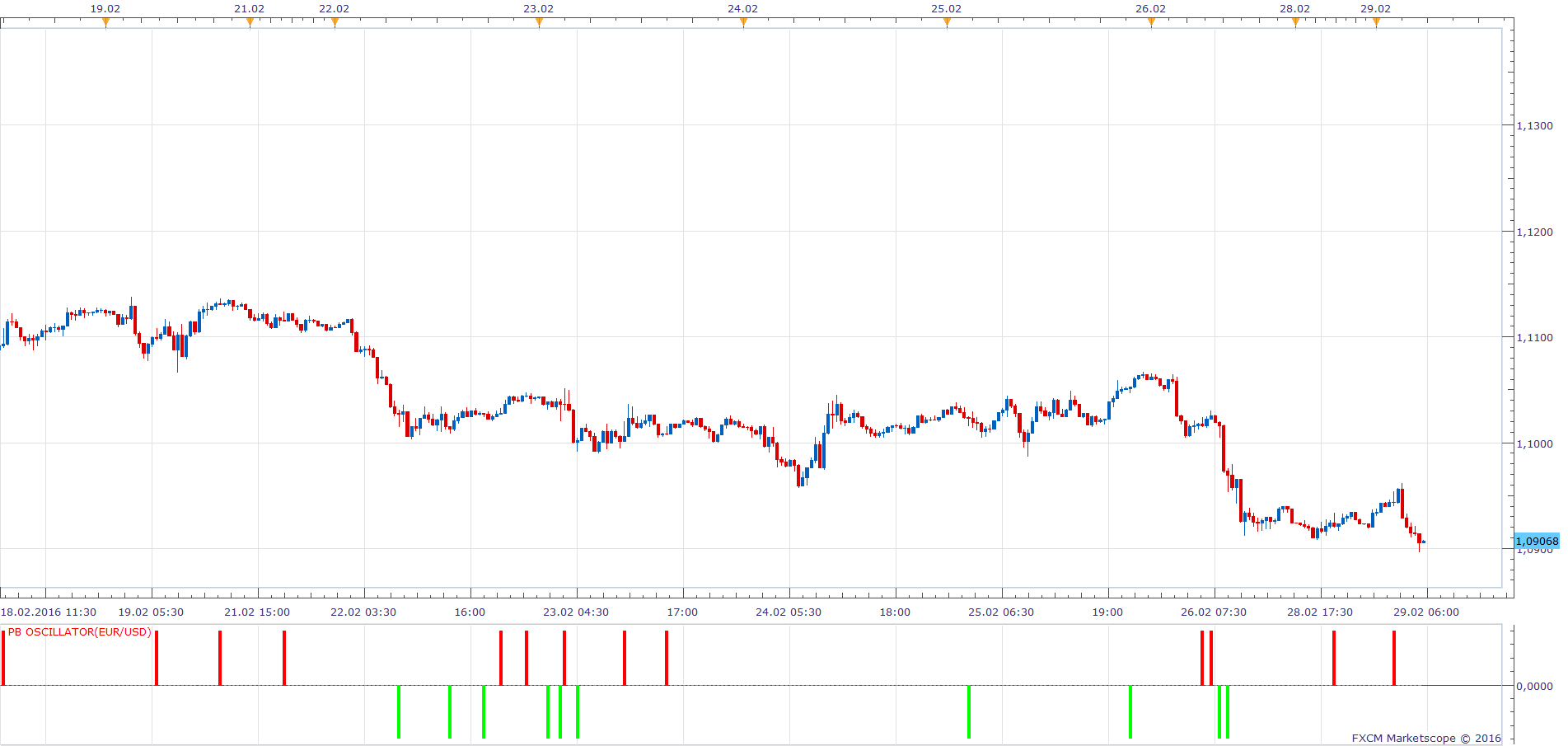The image size is (1568, 746).
Task: Click the 17:00 time label
Action: (x=683, y=612)
